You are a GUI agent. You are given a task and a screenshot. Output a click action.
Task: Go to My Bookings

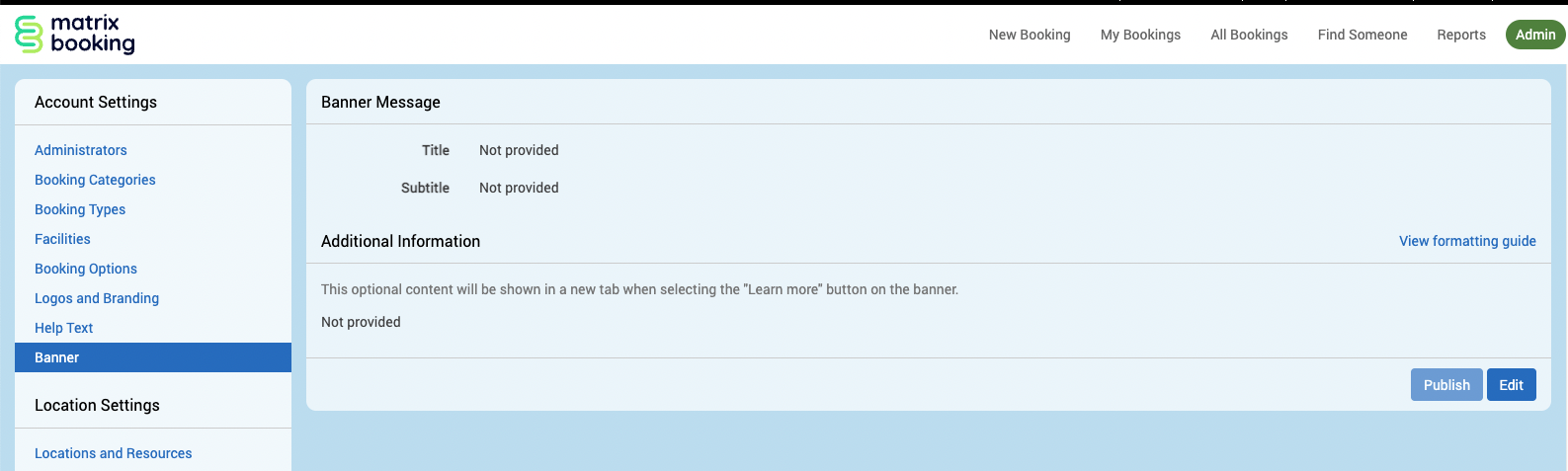point(1140,35)
